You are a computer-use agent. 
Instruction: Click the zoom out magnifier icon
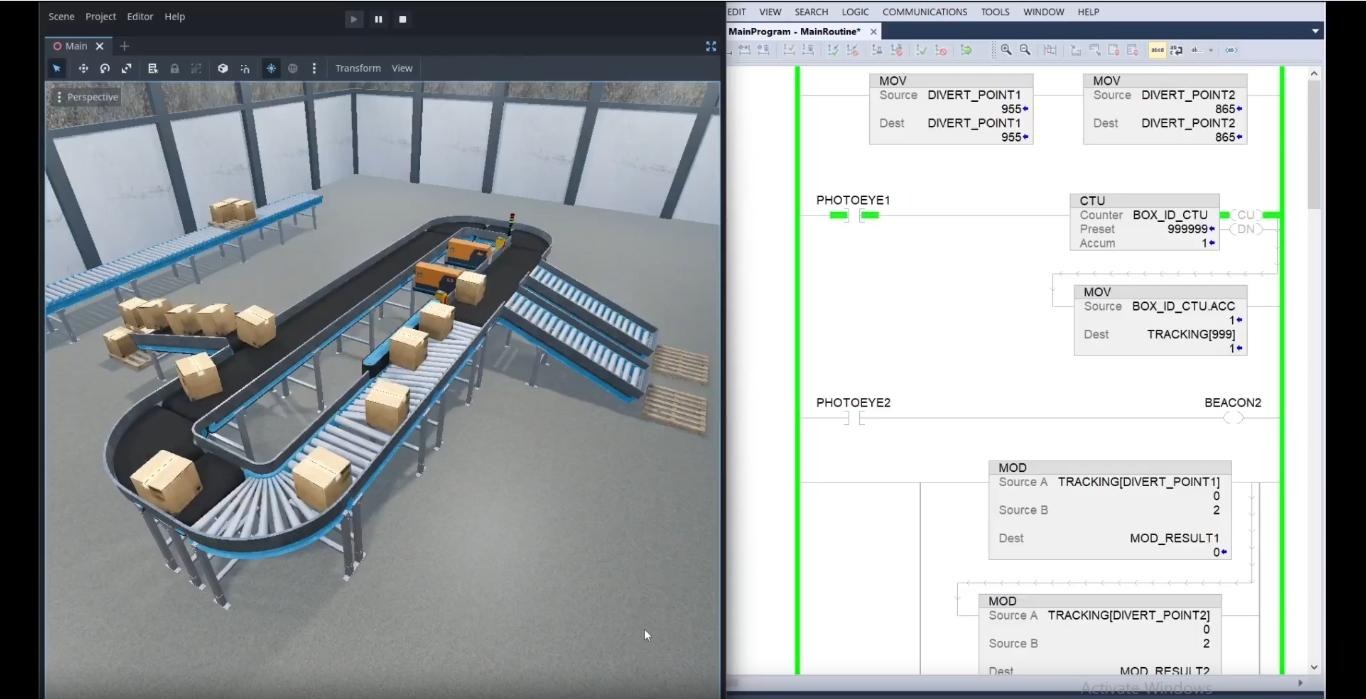click(1025, 49)
